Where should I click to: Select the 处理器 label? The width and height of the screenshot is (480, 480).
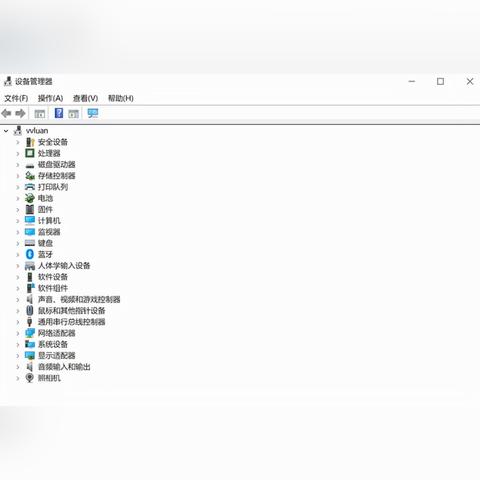[49, 153]
